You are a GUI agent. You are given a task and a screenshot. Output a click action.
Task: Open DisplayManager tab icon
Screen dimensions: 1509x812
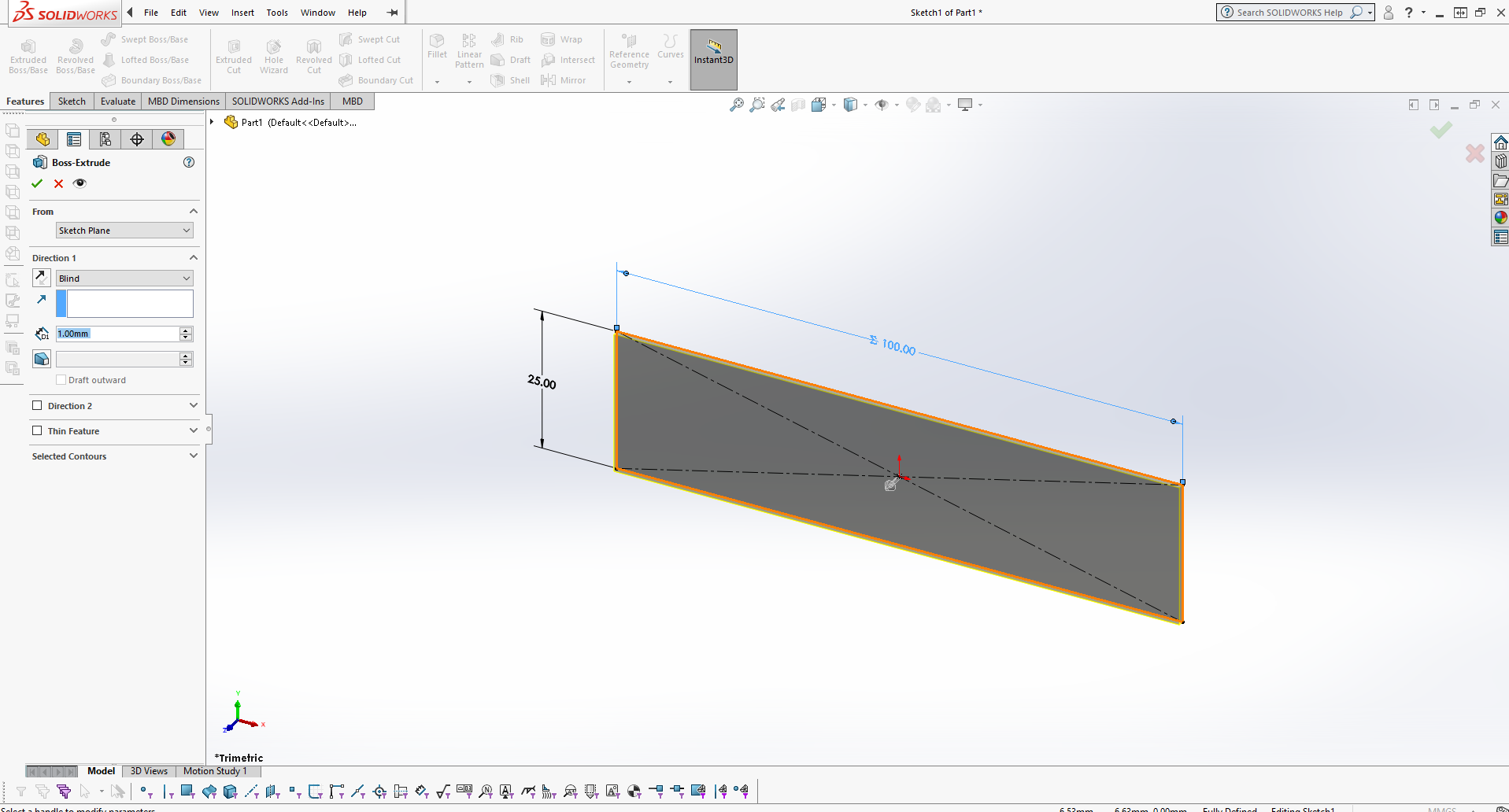pyautogui.click(x=168, y=139)
